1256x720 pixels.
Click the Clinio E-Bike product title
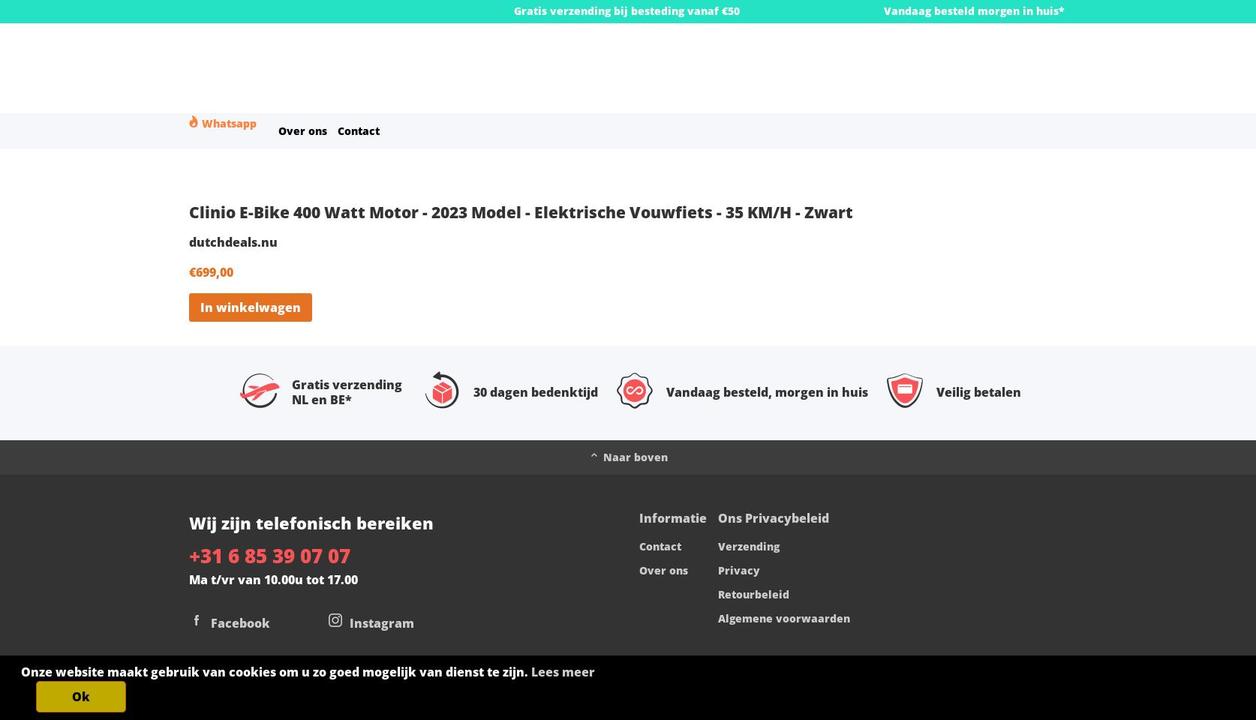(x=521, y=212)
